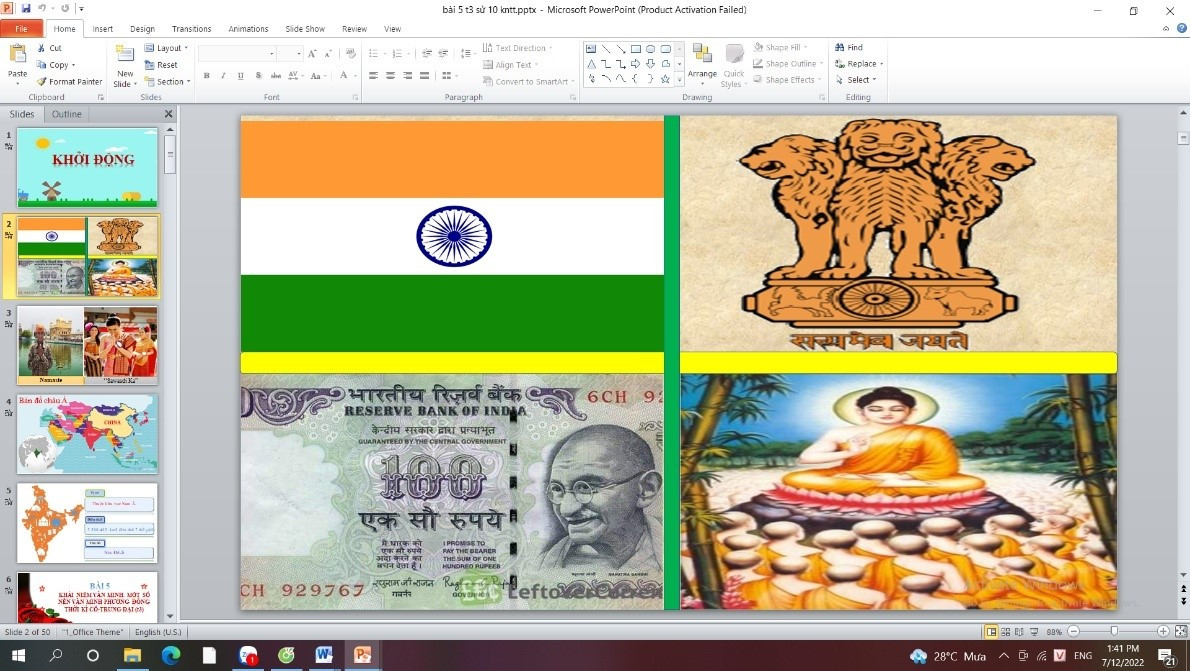Open the font size combo box
1190x671 pixels.
[289, 54]
